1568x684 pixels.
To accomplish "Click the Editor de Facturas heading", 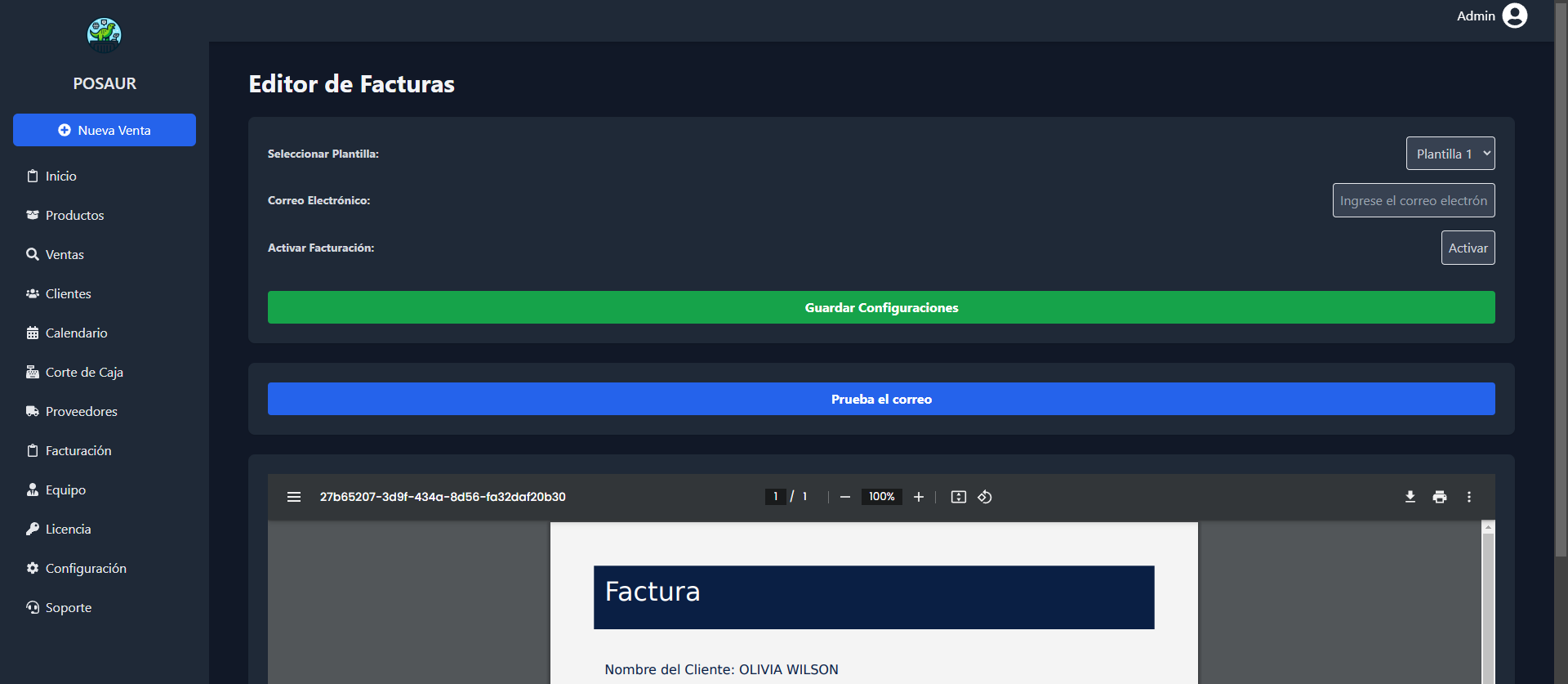I will 351,84.
